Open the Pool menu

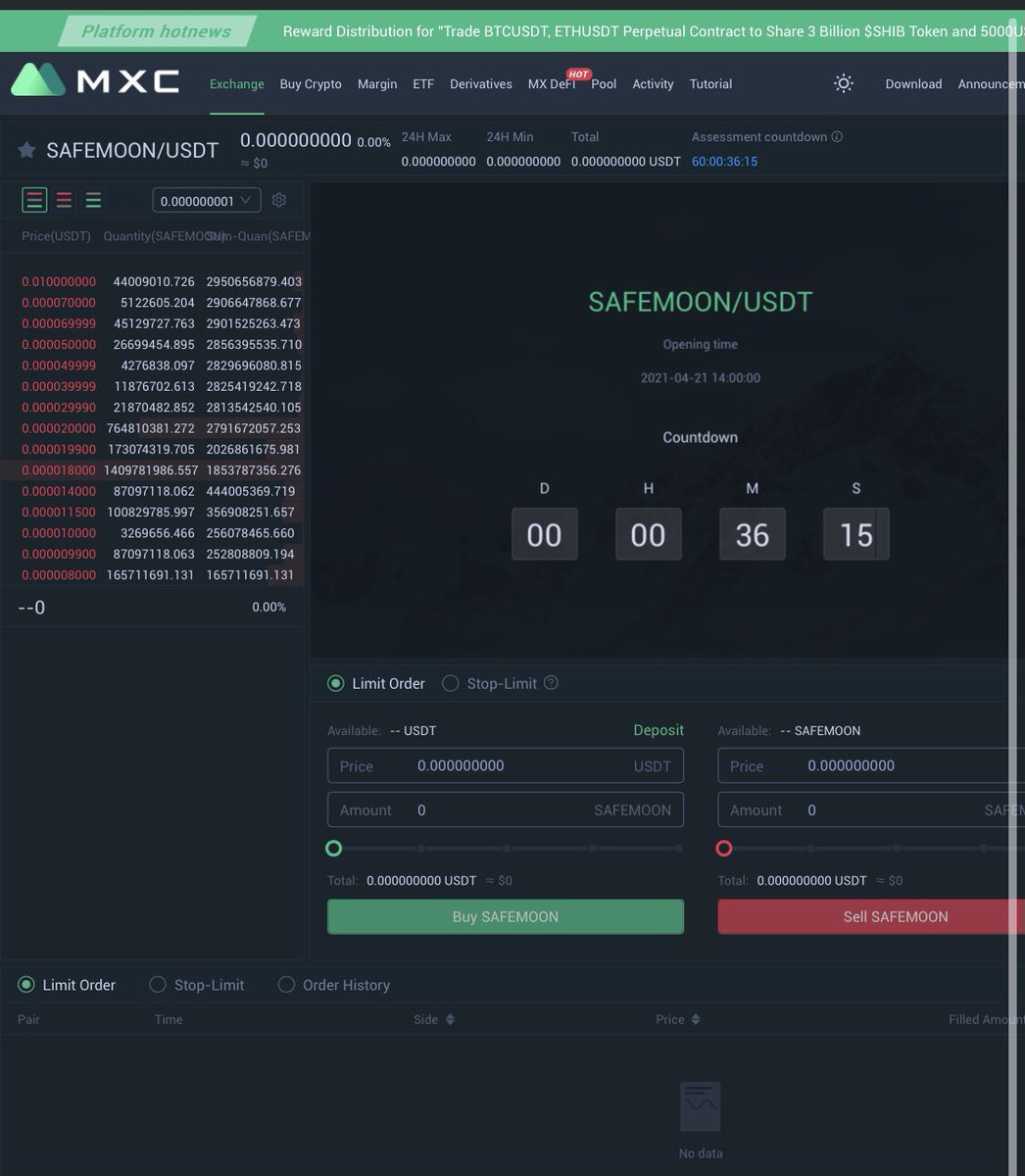tap(605, 84)
